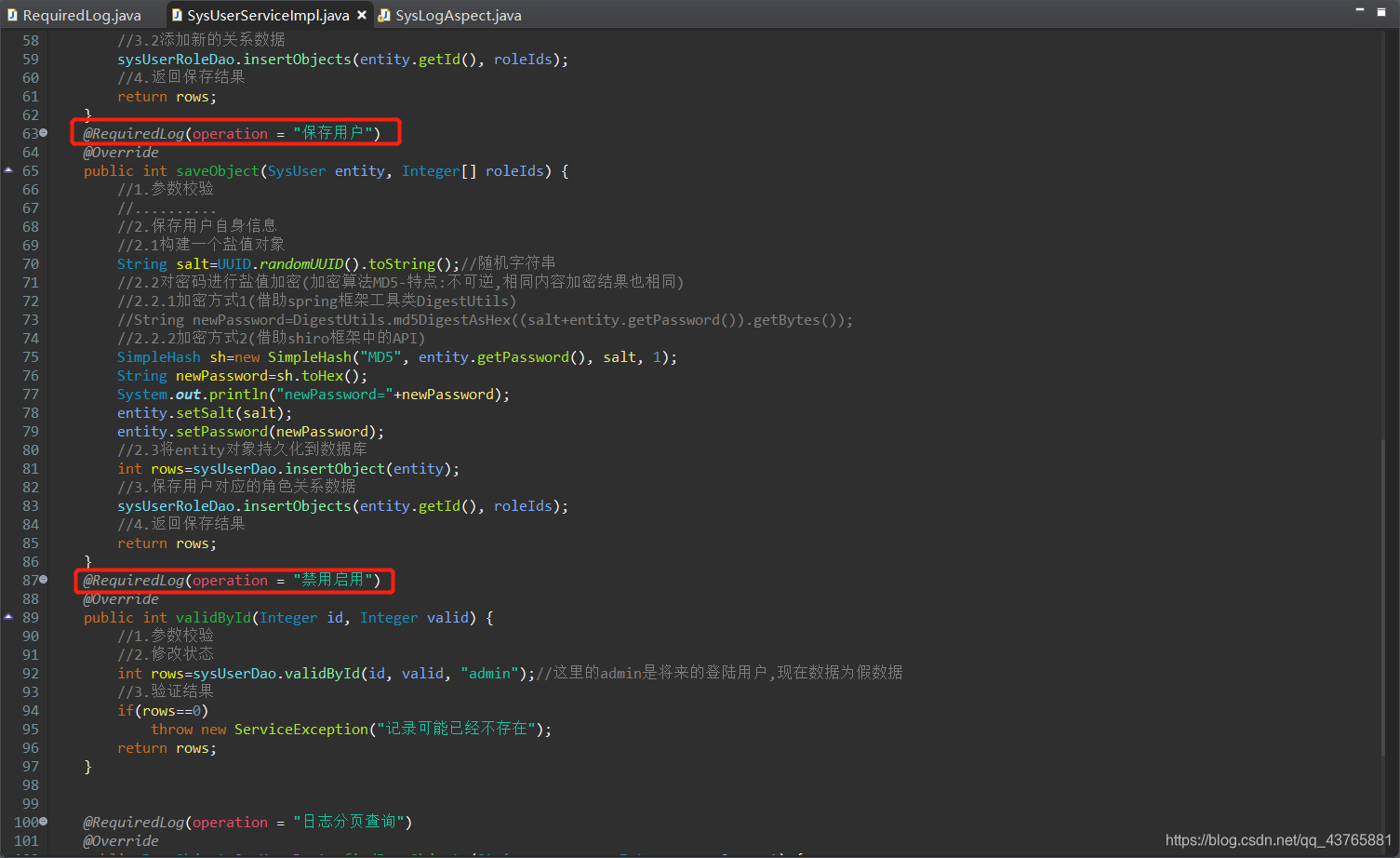This screenshot has width=1400, height=858.
Task: Click "return rows;" on line 96
Action: tap(167, 748)
